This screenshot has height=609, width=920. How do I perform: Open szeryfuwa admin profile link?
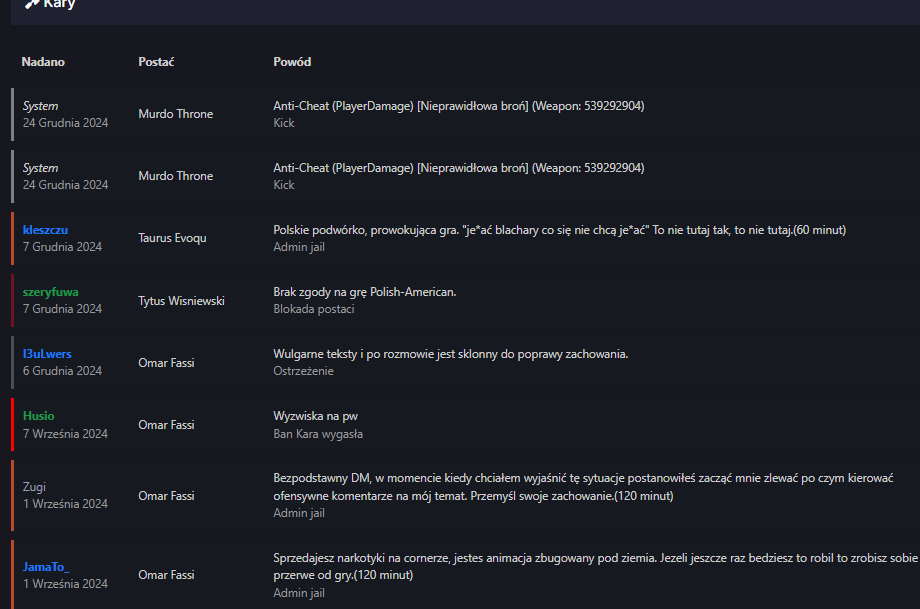coord(50,292)
